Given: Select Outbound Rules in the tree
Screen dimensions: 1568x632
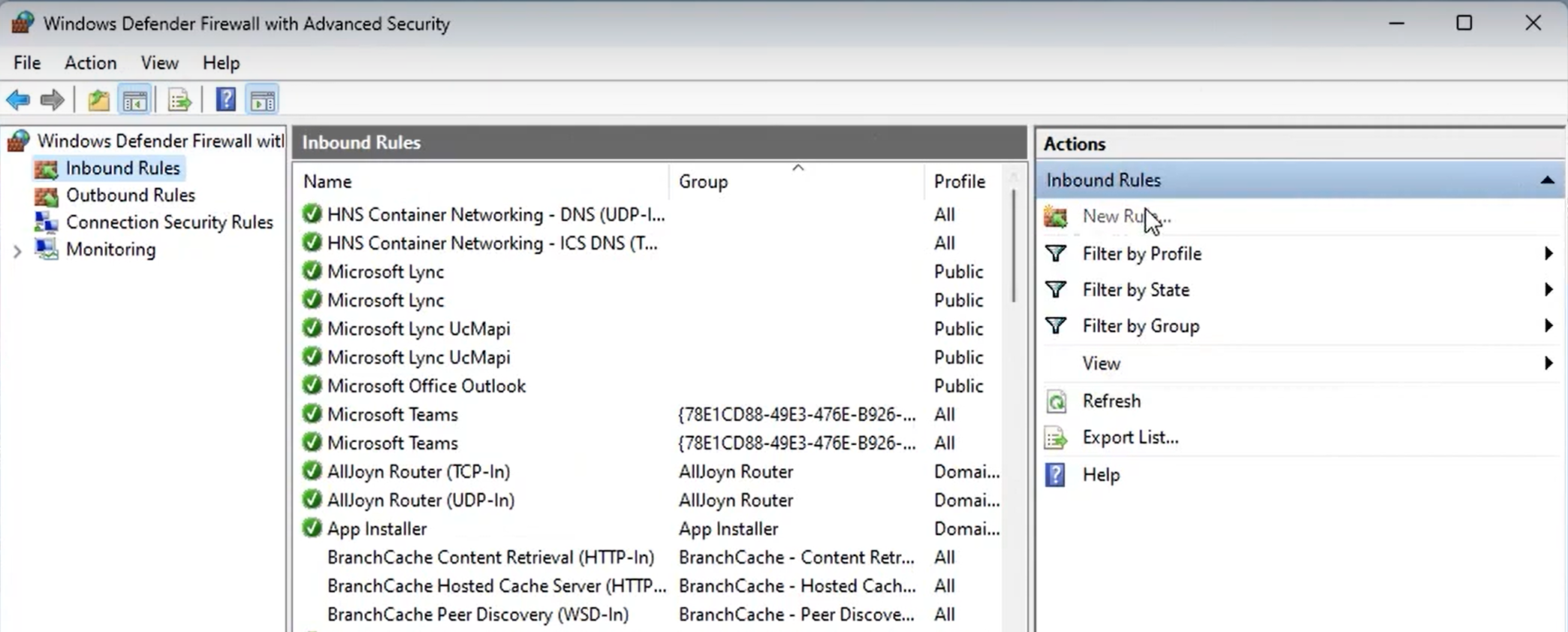Looking at the screenshot, I should (x=131, y=195).
